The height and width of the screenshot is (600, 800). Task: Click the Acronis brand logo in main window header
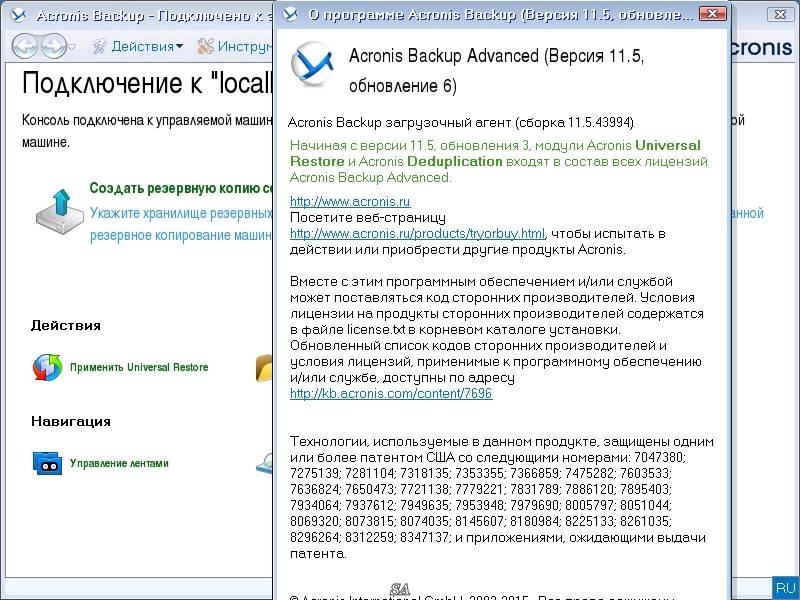coord(761,47)
